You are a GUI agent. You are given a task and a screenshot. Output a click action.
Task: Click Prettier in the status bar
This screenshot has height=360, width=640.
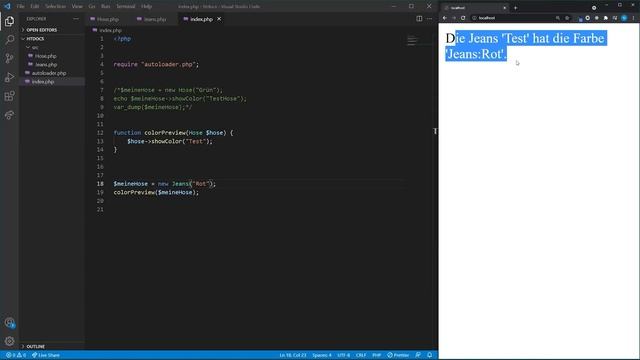pyautogui.click(x=398, y=355)
